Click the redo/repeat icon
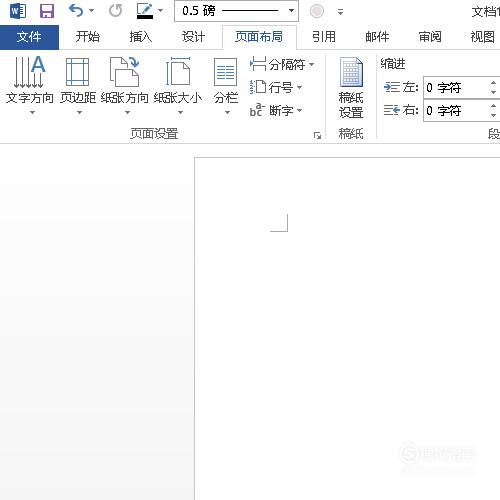 [116, 11]
